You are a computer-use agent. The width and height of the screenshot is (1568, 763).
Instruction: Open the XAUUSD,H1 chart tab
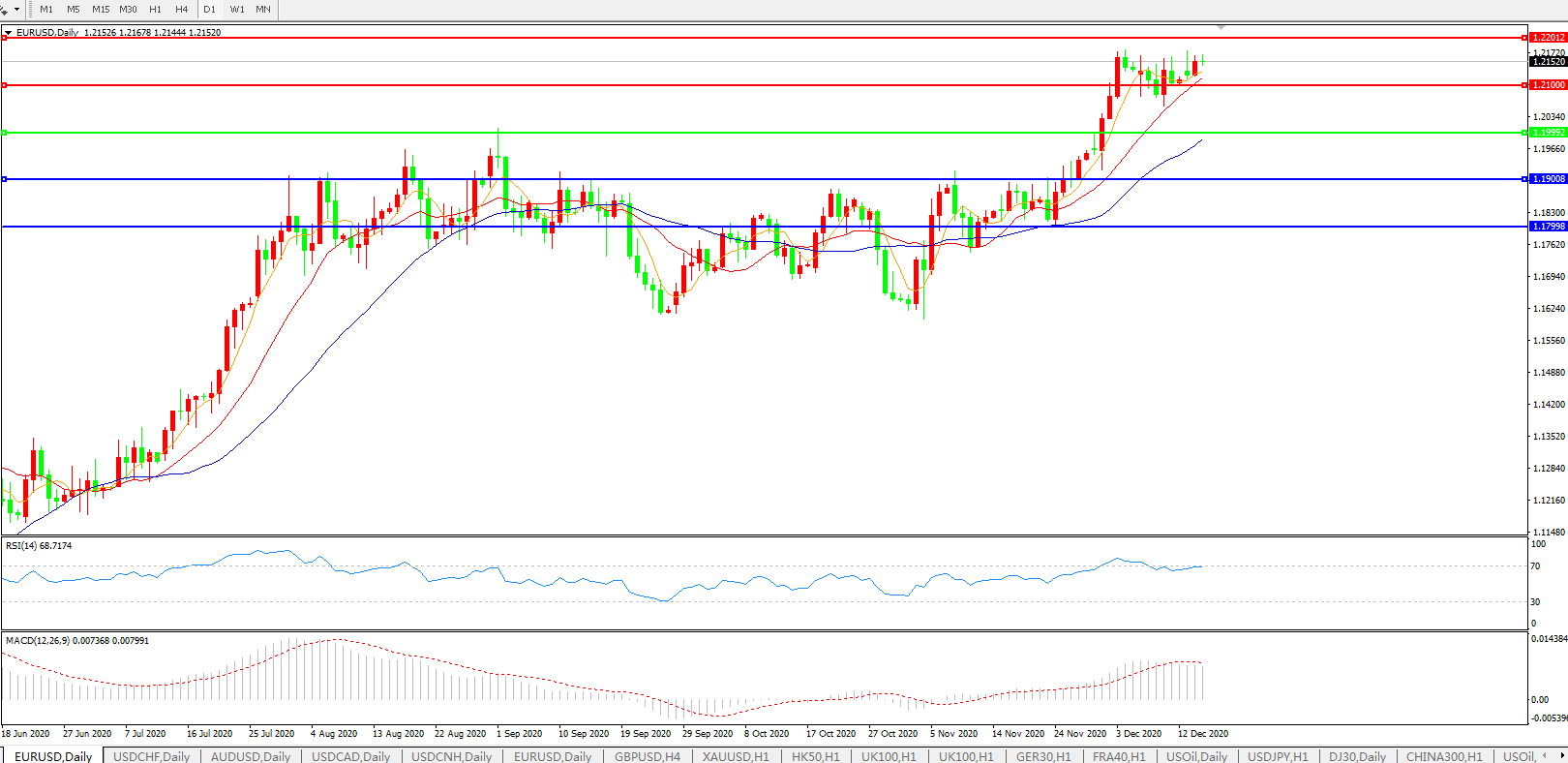[736, 756]
